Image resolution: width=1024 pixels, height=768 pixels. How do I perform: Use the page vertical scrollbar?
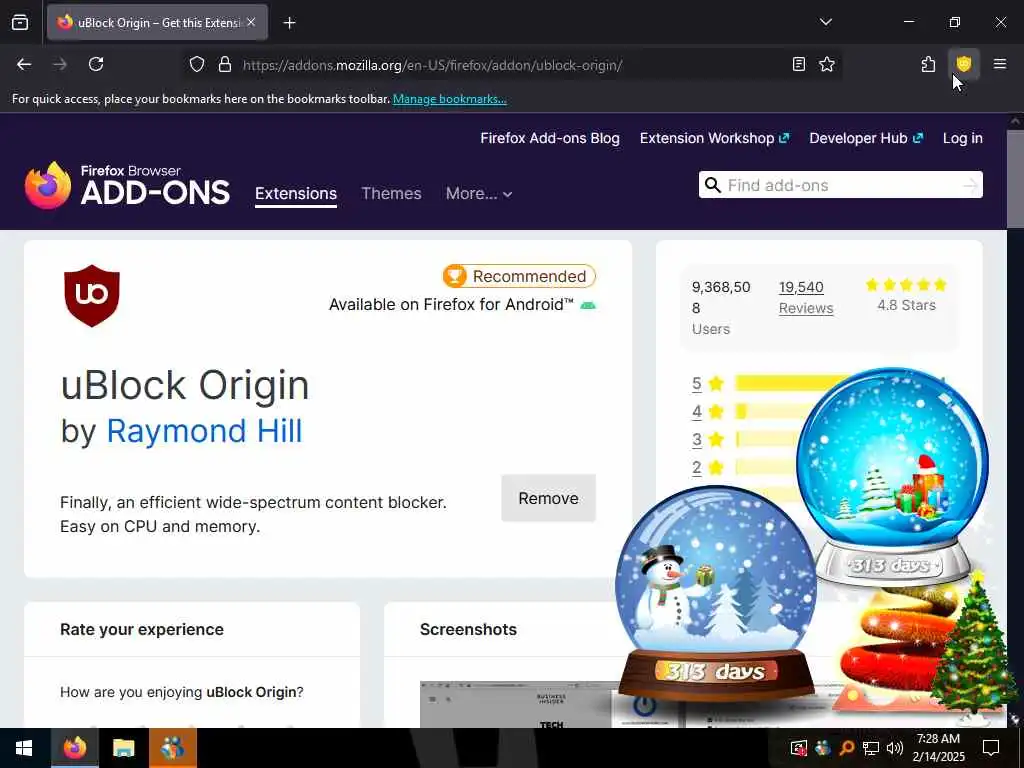(x=1015, y=180)
